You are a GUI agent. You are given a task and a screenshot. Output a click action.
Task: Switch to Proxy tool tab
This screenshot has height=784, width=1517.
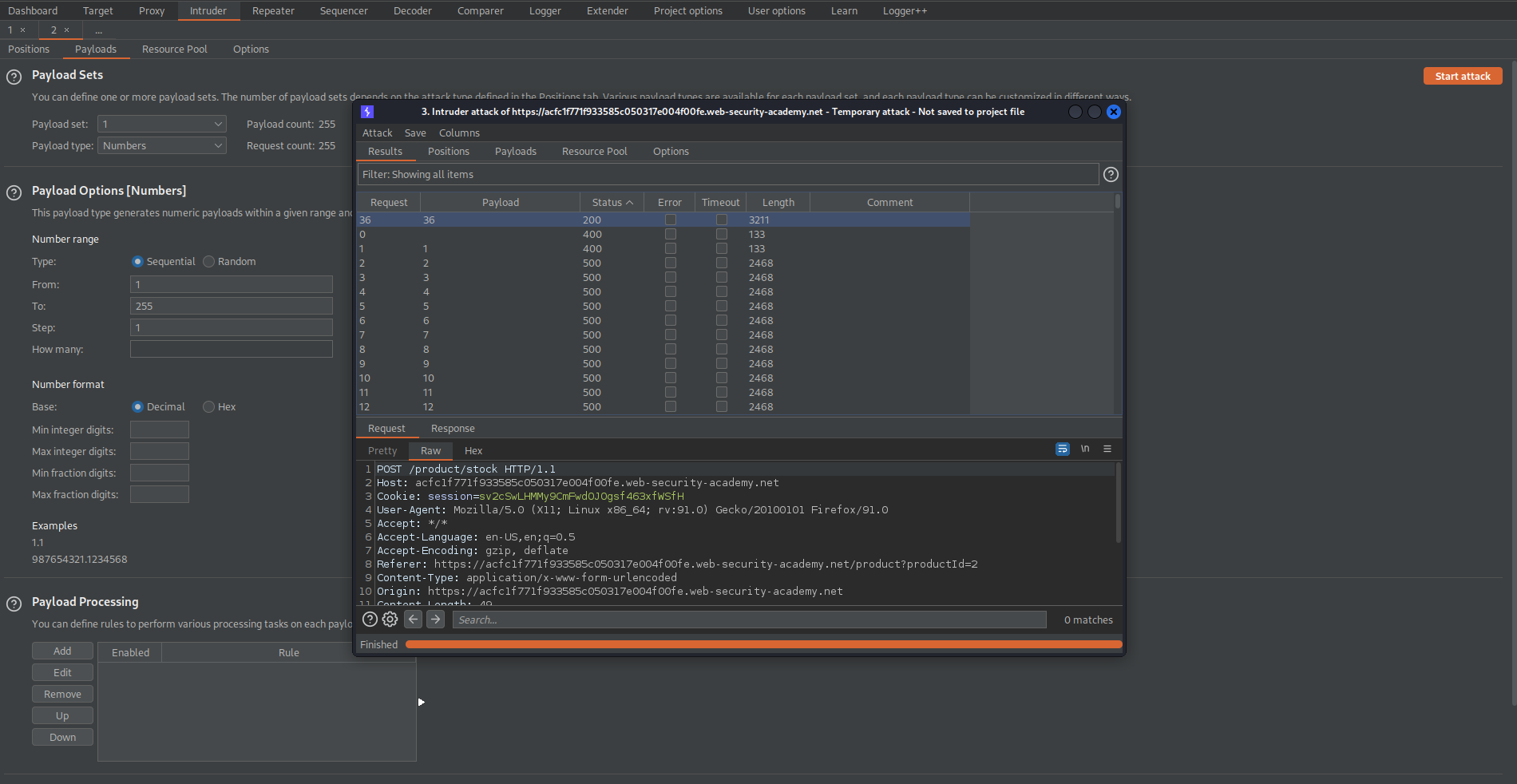point(152,10)
